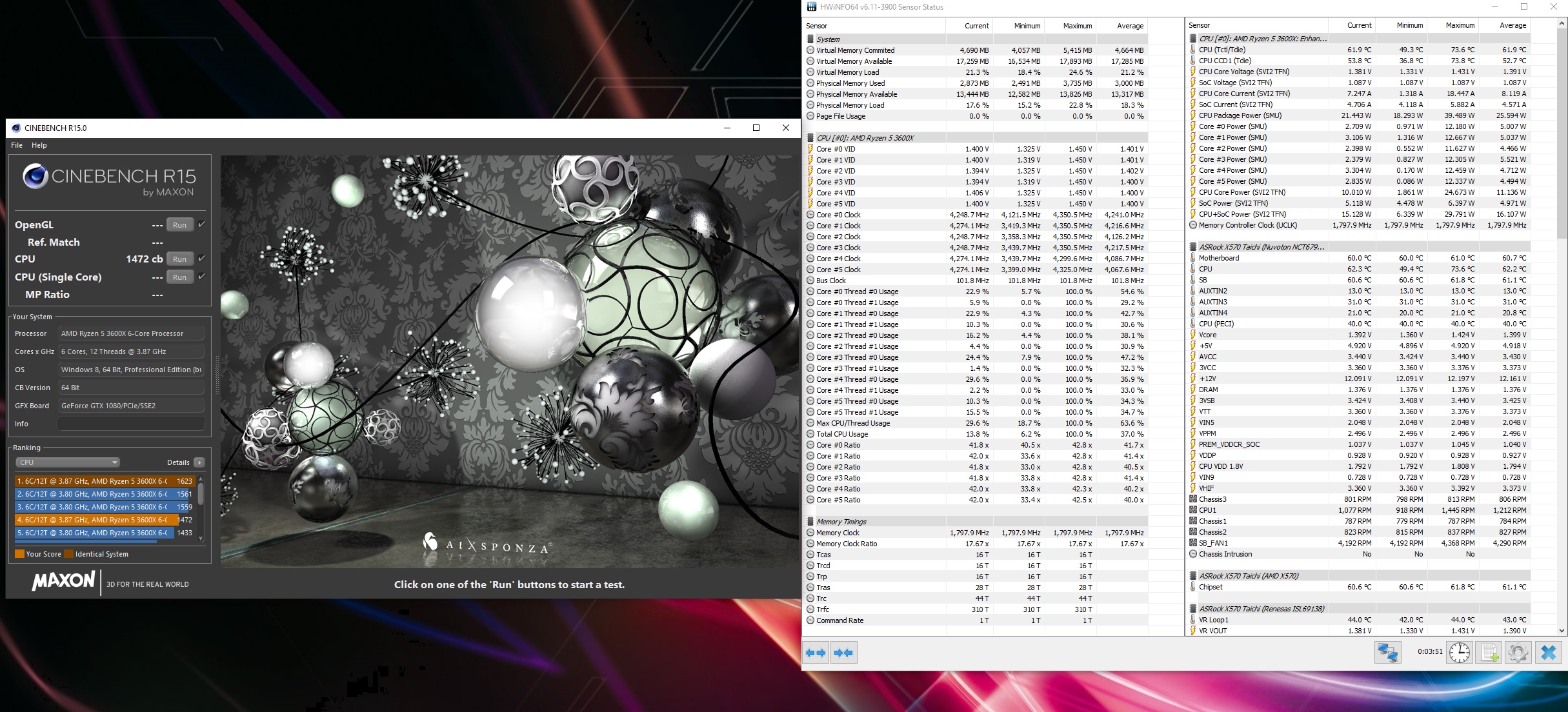Click the collapse columns inward arrows icon

tap(843, 653)
